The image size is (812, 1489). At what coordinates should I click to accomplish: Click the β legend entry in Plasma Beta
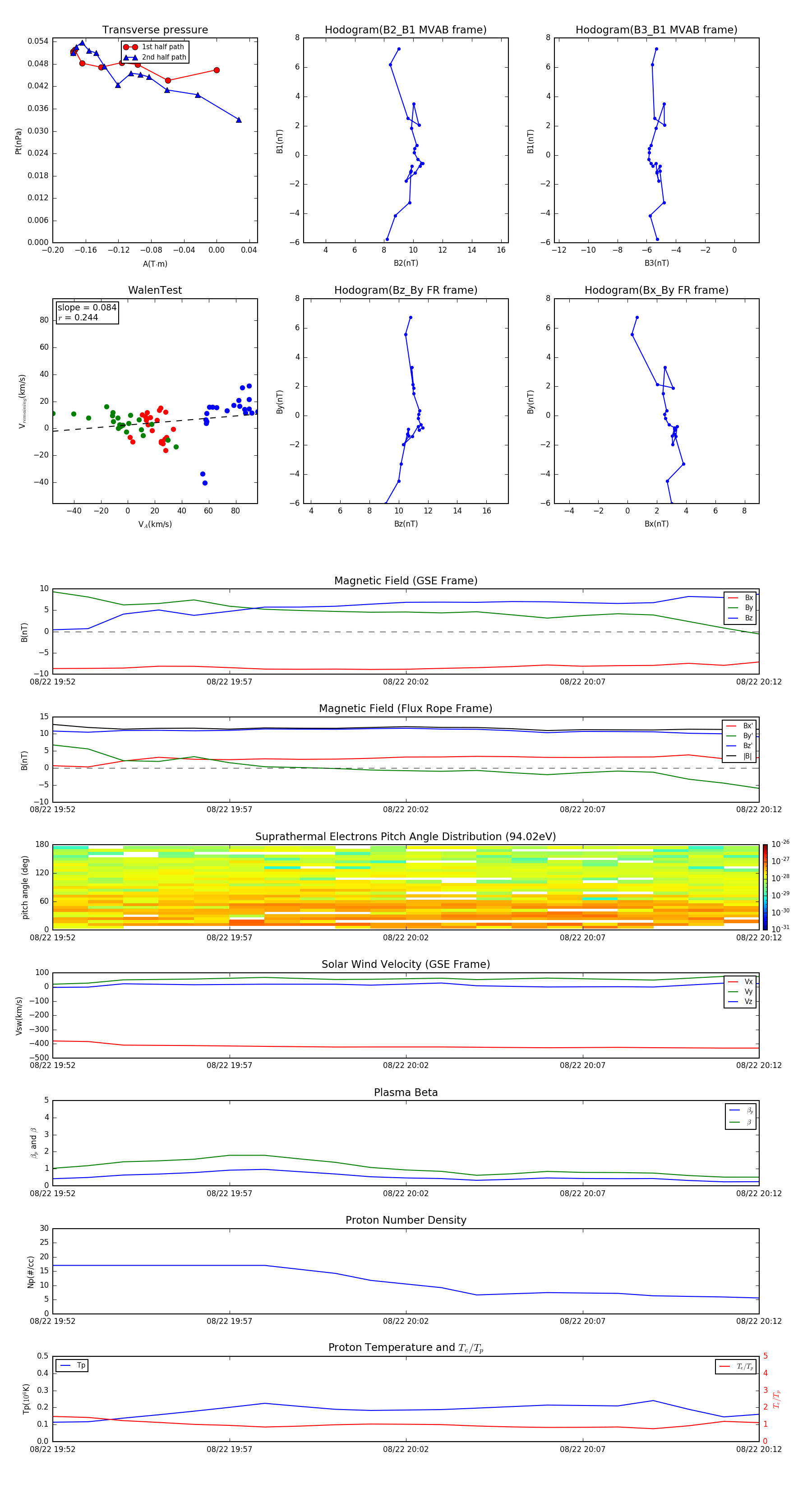[x=741, y=1122]
